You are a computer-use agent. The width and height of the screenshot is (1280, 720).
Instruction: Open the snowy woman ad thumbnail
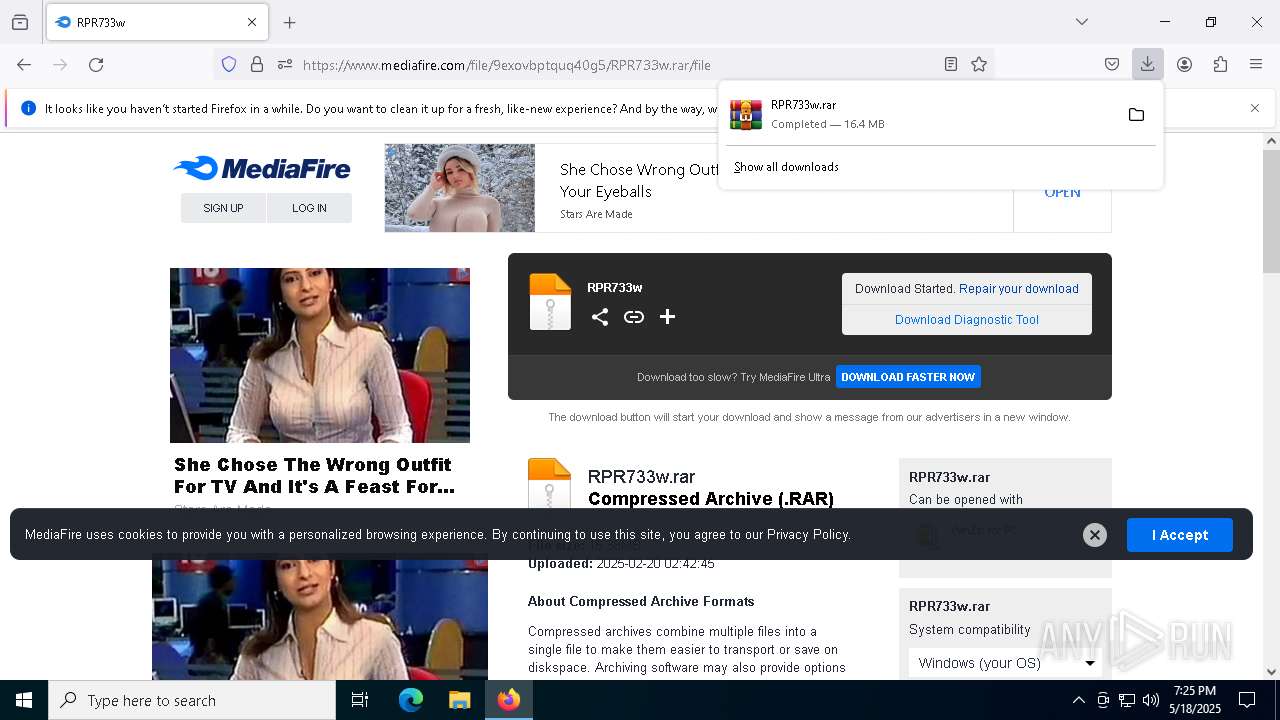coord(460,188)
